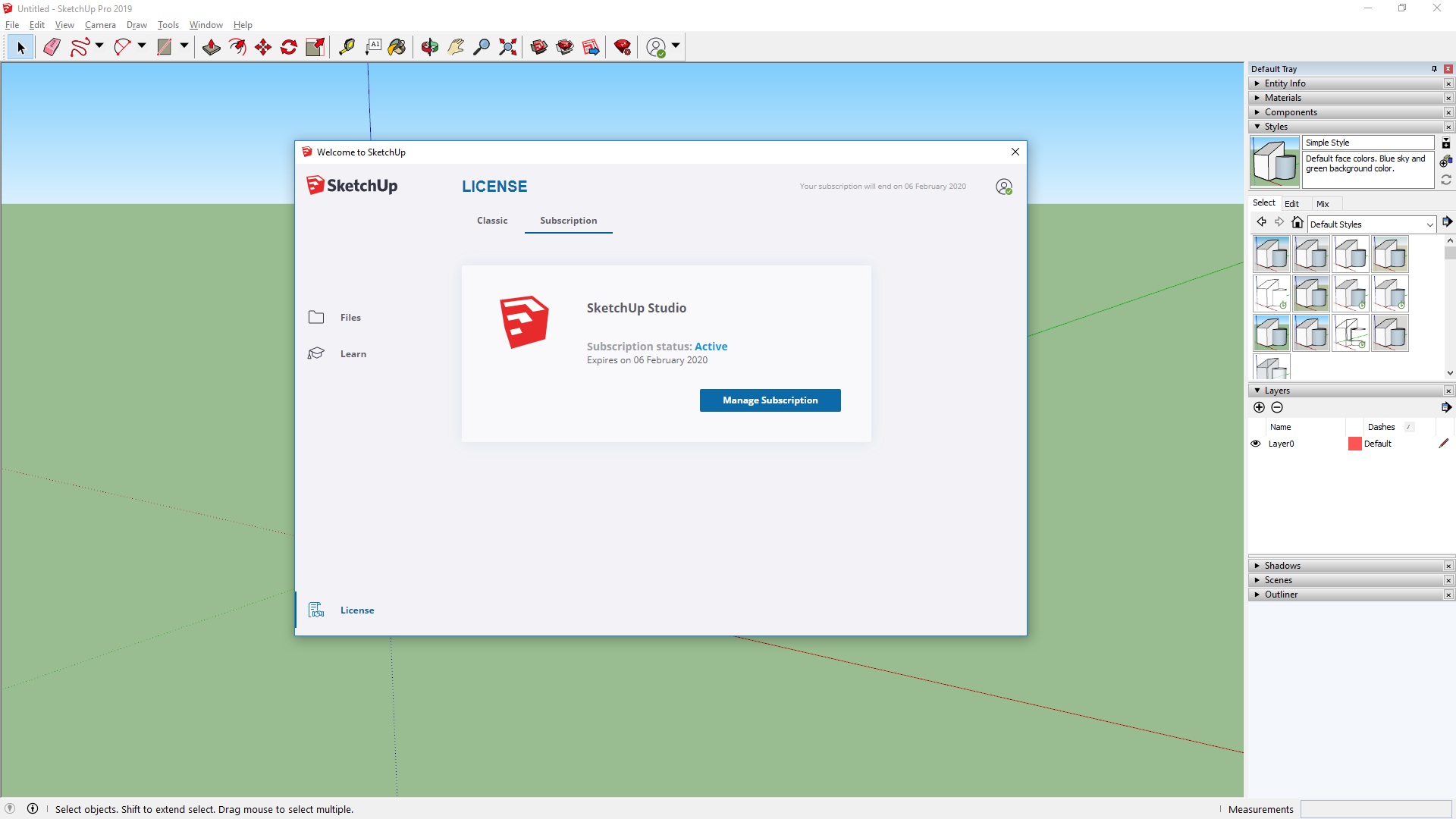Image resolution: width=1456 pixels, height=819 pixels.
Task: Click the Create new style icon
Action: [x=1447, y=161]
